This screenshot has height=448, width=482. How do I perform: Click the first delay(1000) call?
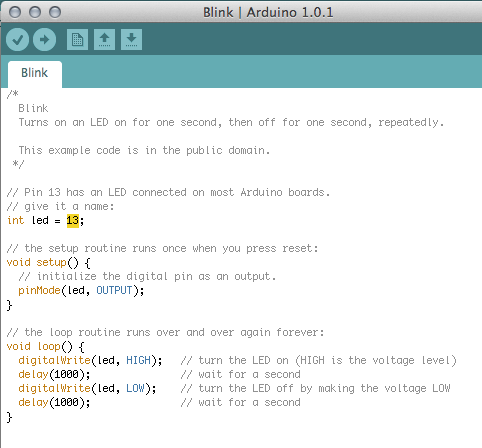click(x=54, y=374)
